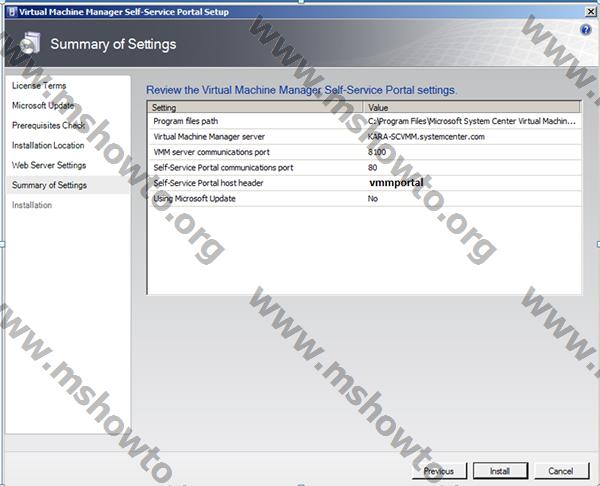The height and width of the screenshot is (486, 600).
Task: Click the Installation step in sidebar
Action: (32, 205)
